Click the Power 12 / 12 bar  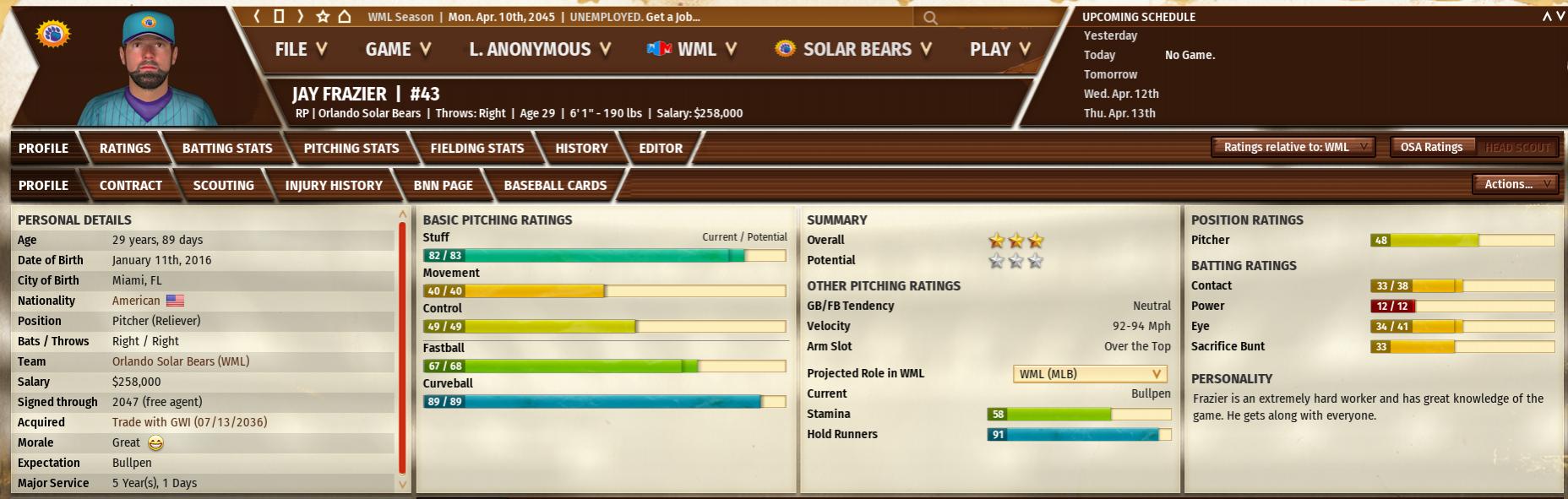1462,306
